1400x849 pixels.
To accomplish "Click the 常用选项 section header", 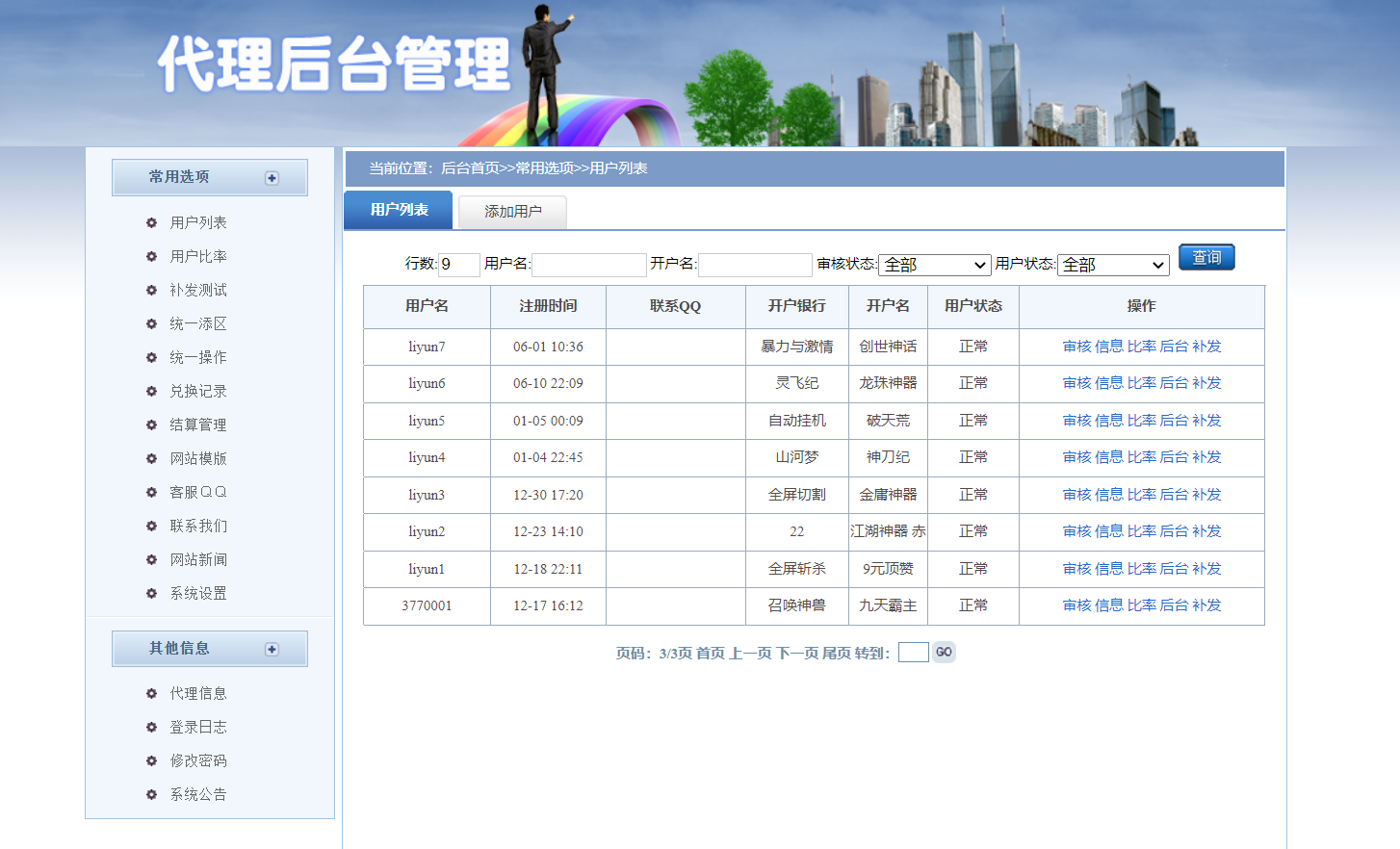I will coord(210,178).
